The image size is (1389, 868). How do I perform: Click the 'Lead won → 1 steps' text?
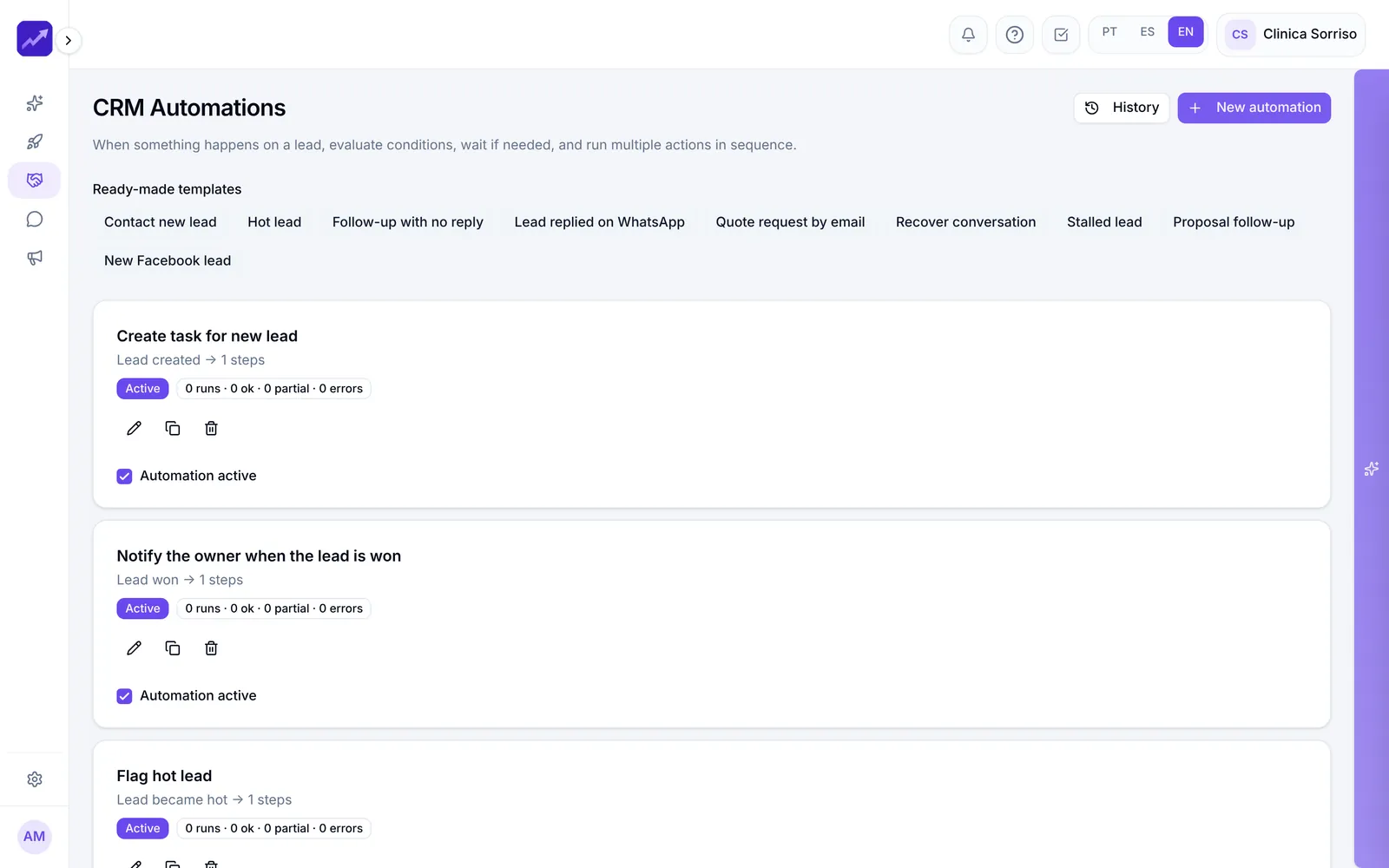pos(180,580)
